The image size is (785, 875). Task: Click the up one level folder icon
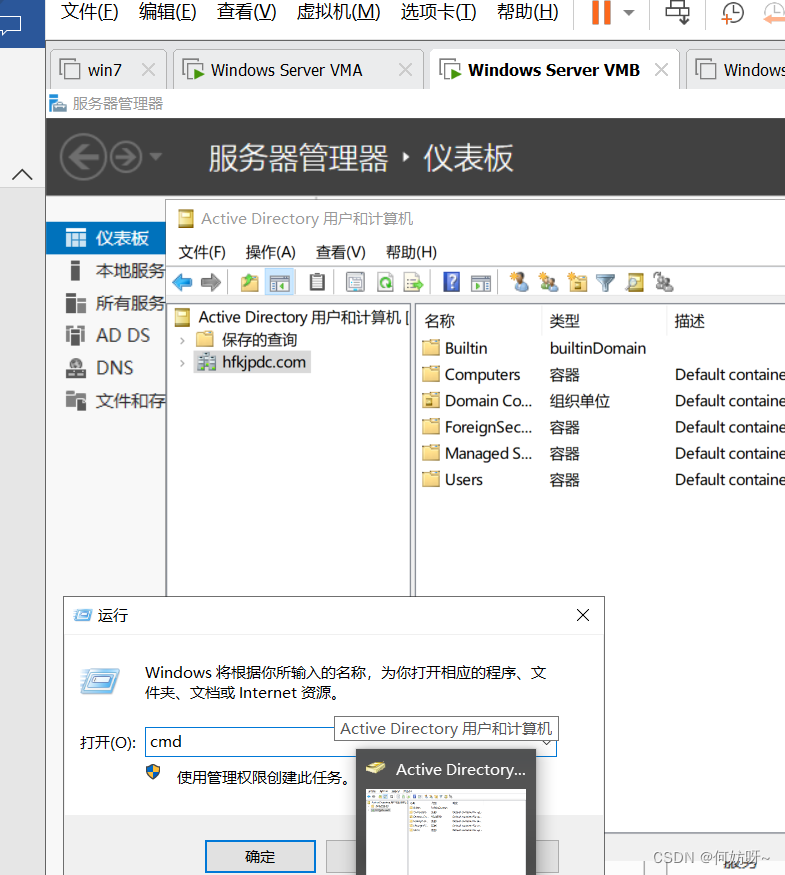tap(250, 282)
